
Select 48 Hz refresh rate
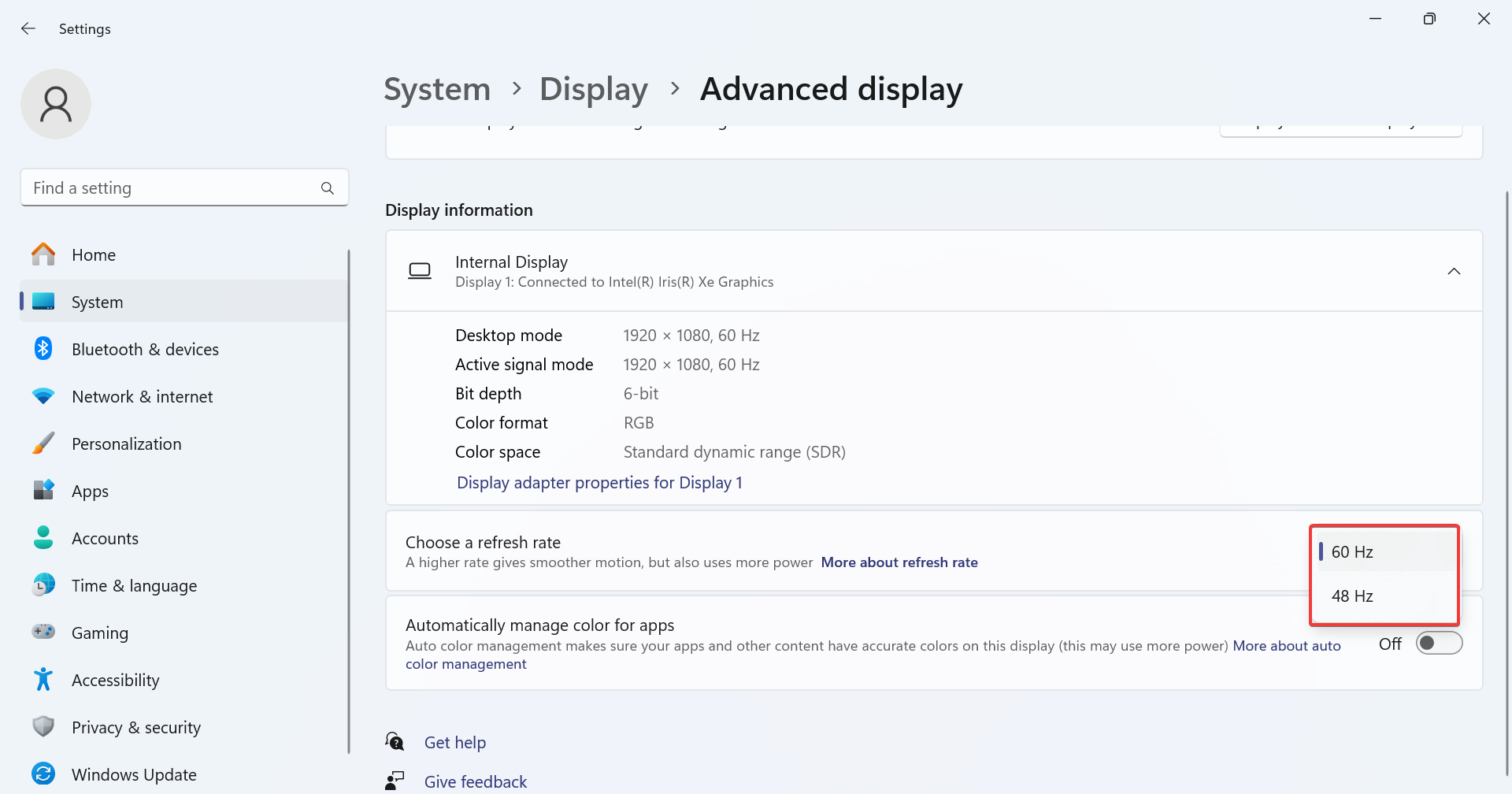pyautogui.click(x=1385, y=596)
